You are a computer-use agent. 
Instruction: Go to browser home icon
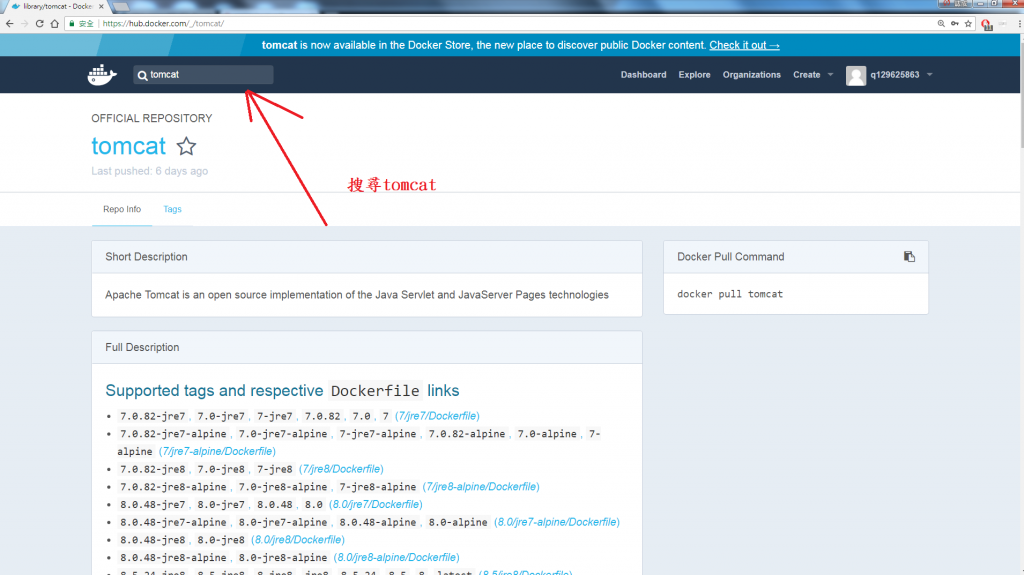click(x=55, y=24)
